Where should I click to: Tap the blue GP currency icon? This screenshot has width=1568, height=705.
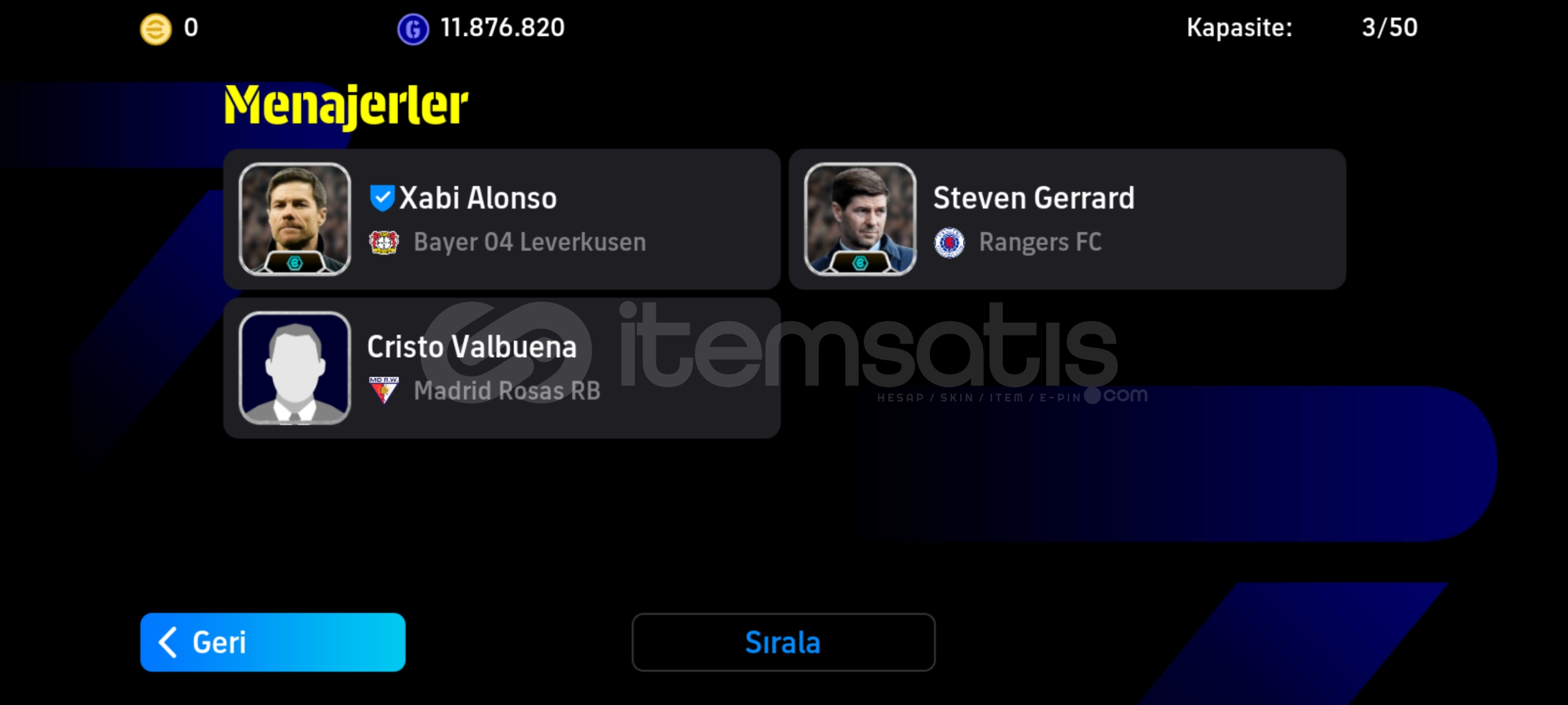click(x=413, y=29)
